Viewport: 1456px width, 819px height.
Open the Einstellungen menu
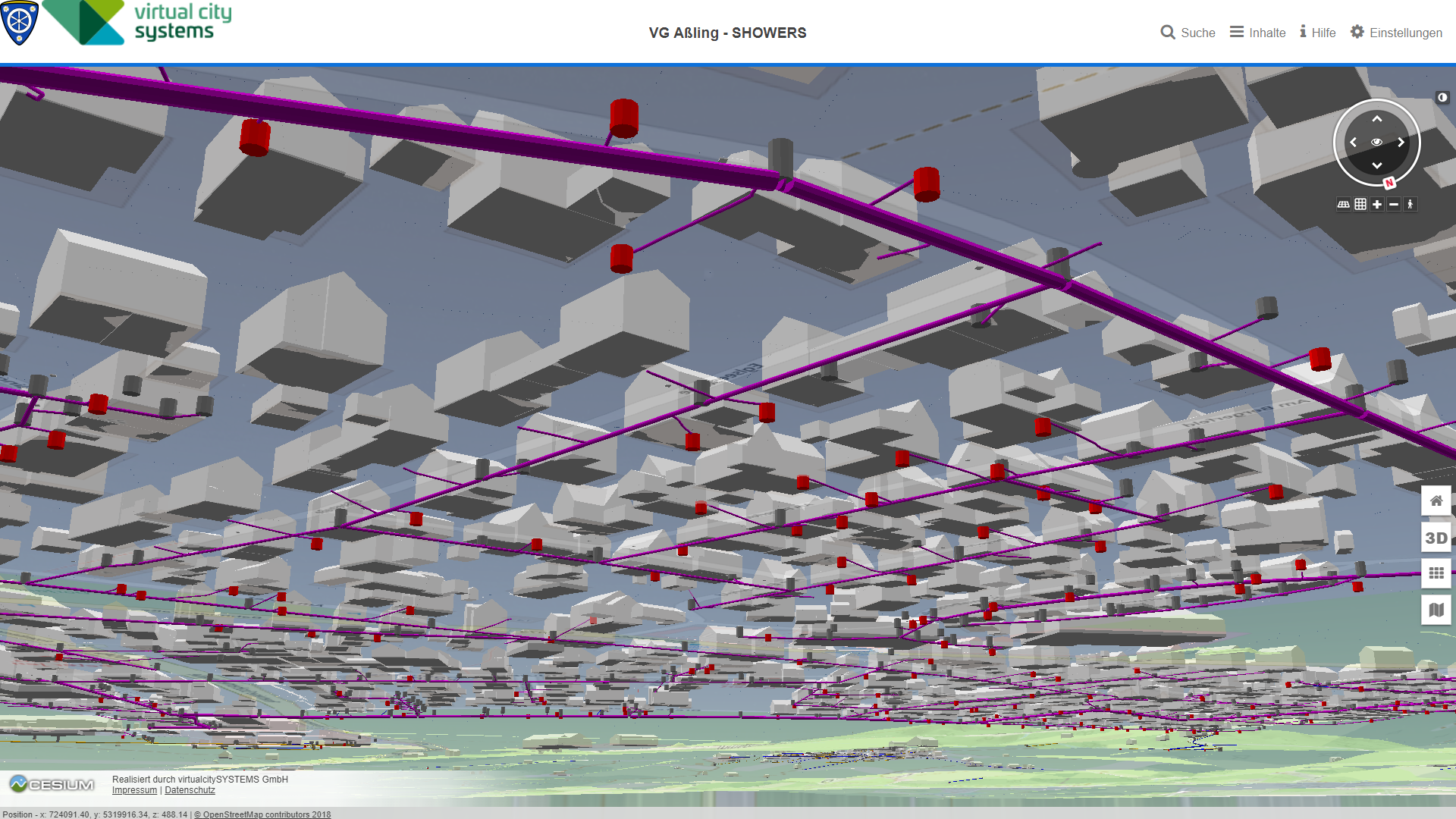(x=1396, y=33)
